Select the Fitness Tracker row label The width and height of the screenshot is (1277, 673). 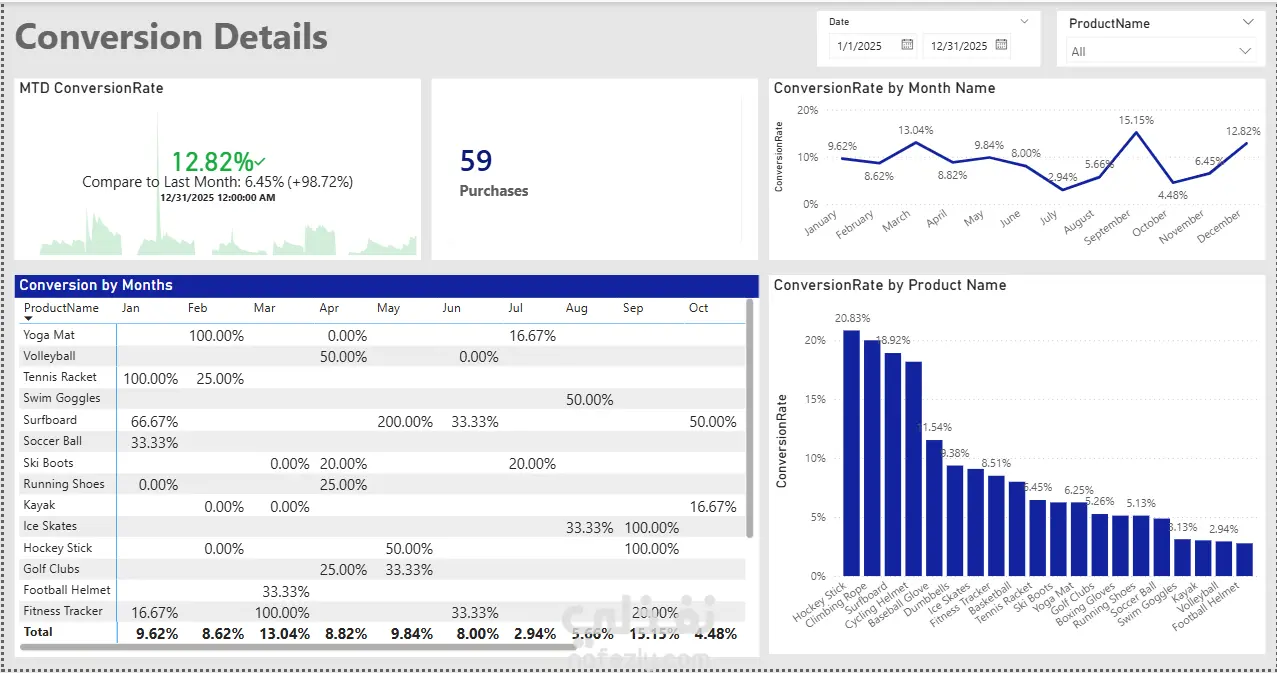(x=63, y=611)
